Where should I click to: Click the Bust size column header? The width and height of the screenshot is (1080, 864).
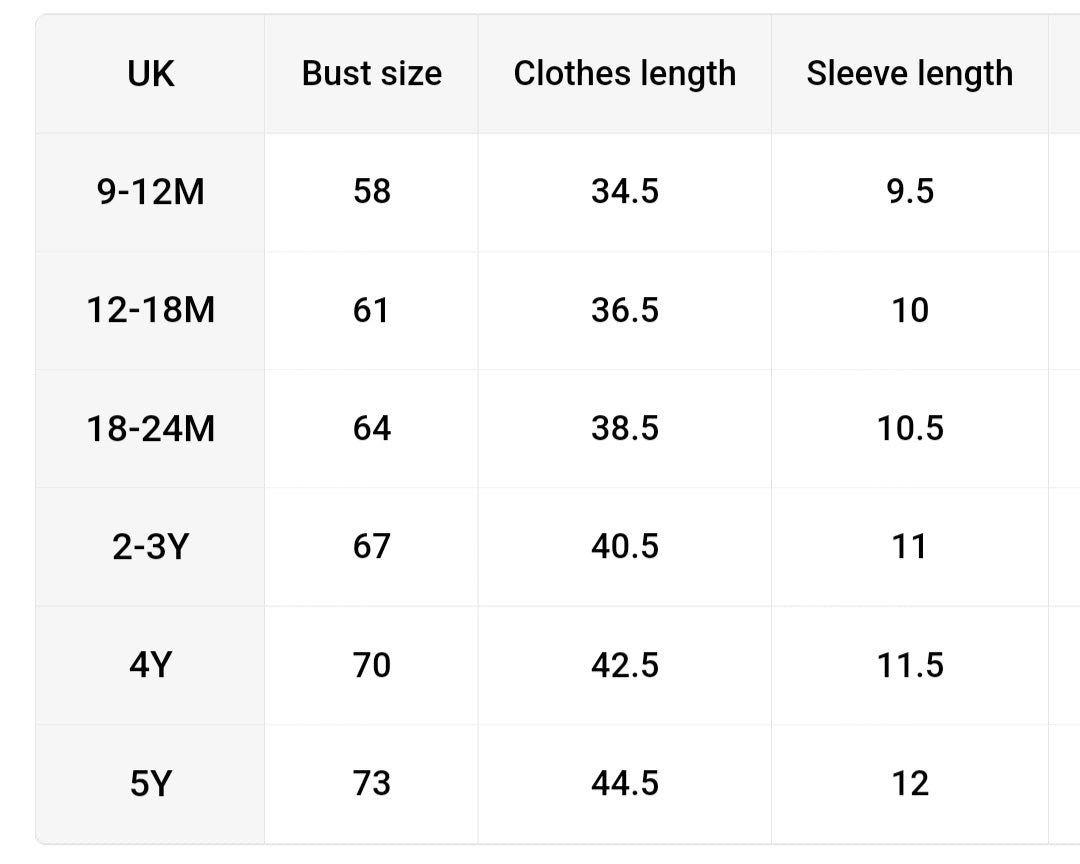point(371,73)
